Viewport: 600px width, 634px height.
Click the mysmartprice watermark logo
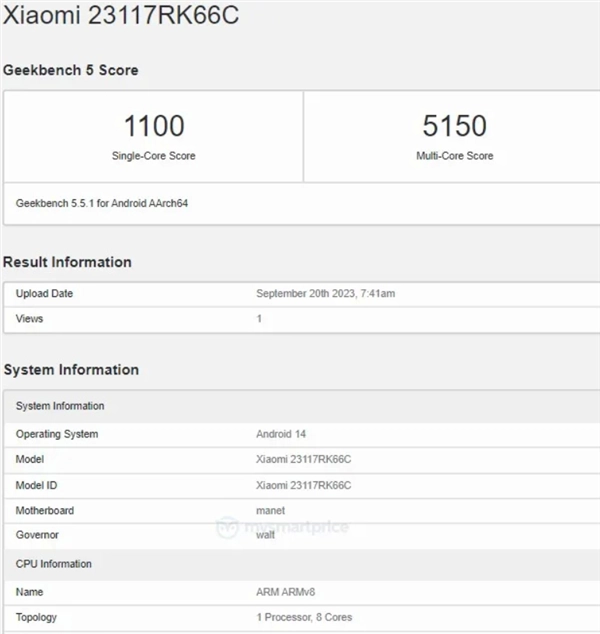pos(283,526)
